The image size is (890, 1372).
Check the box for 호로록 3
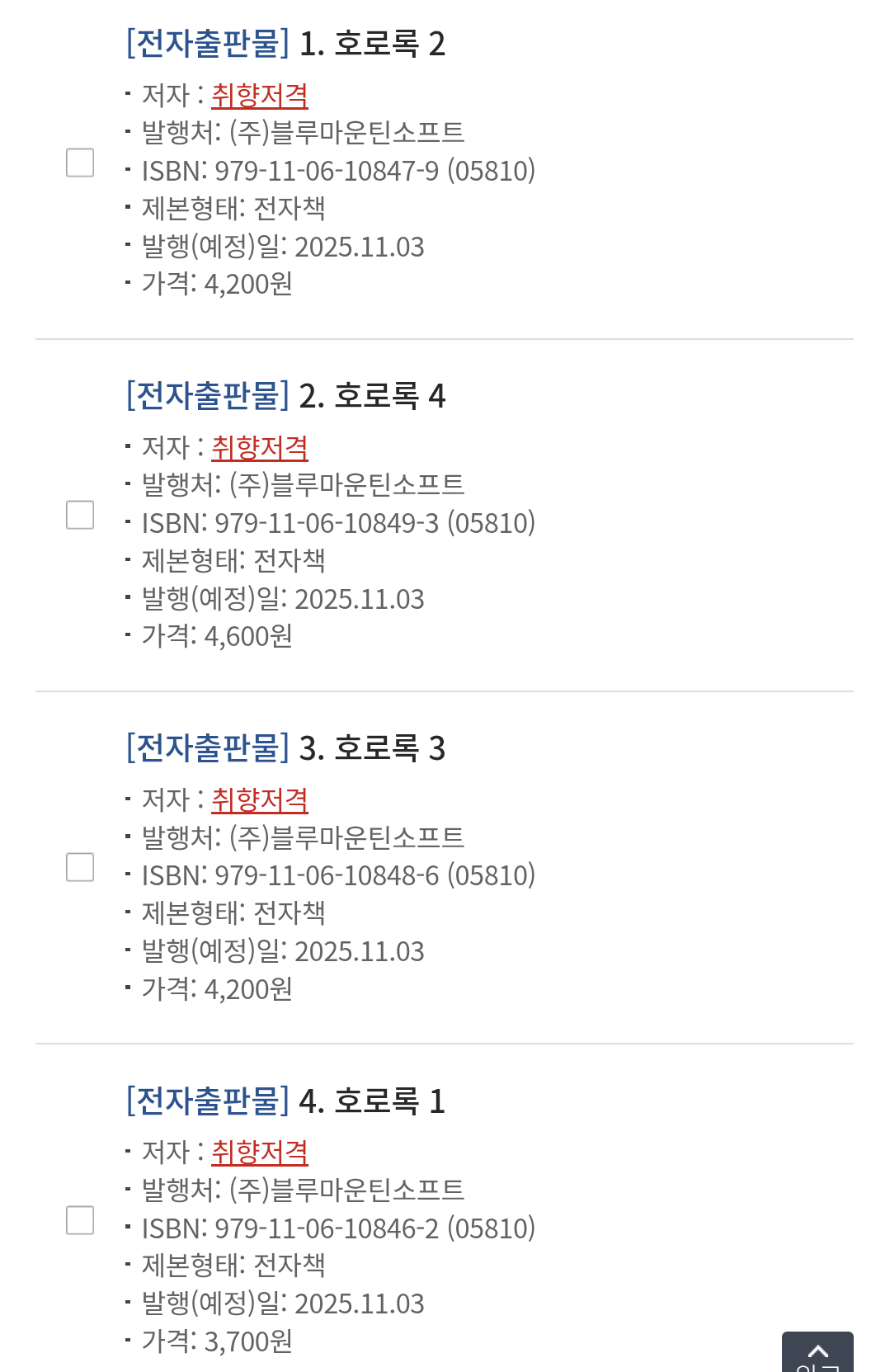(x=80, y=867)
